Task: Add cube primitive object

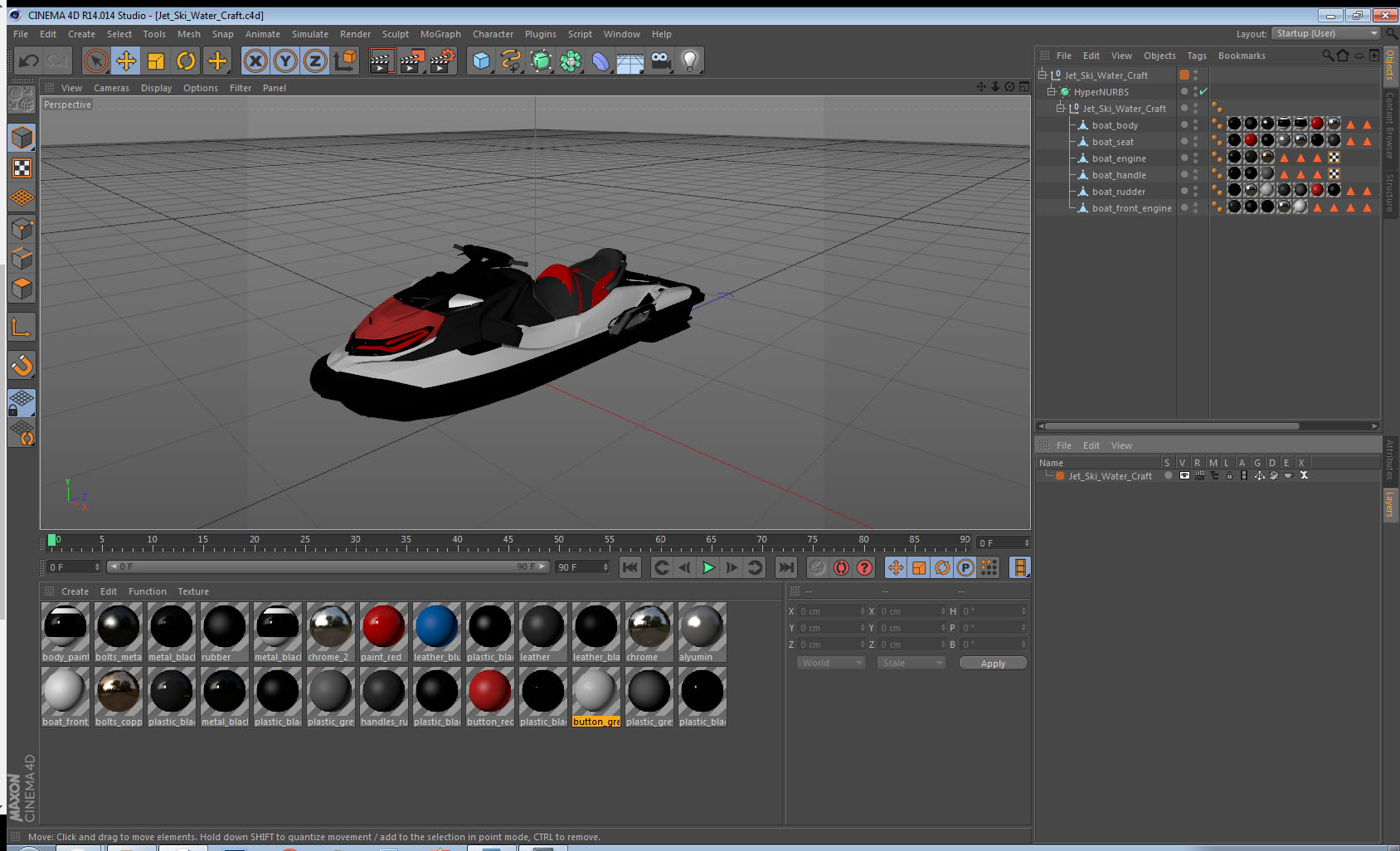Action: [481, 61]
